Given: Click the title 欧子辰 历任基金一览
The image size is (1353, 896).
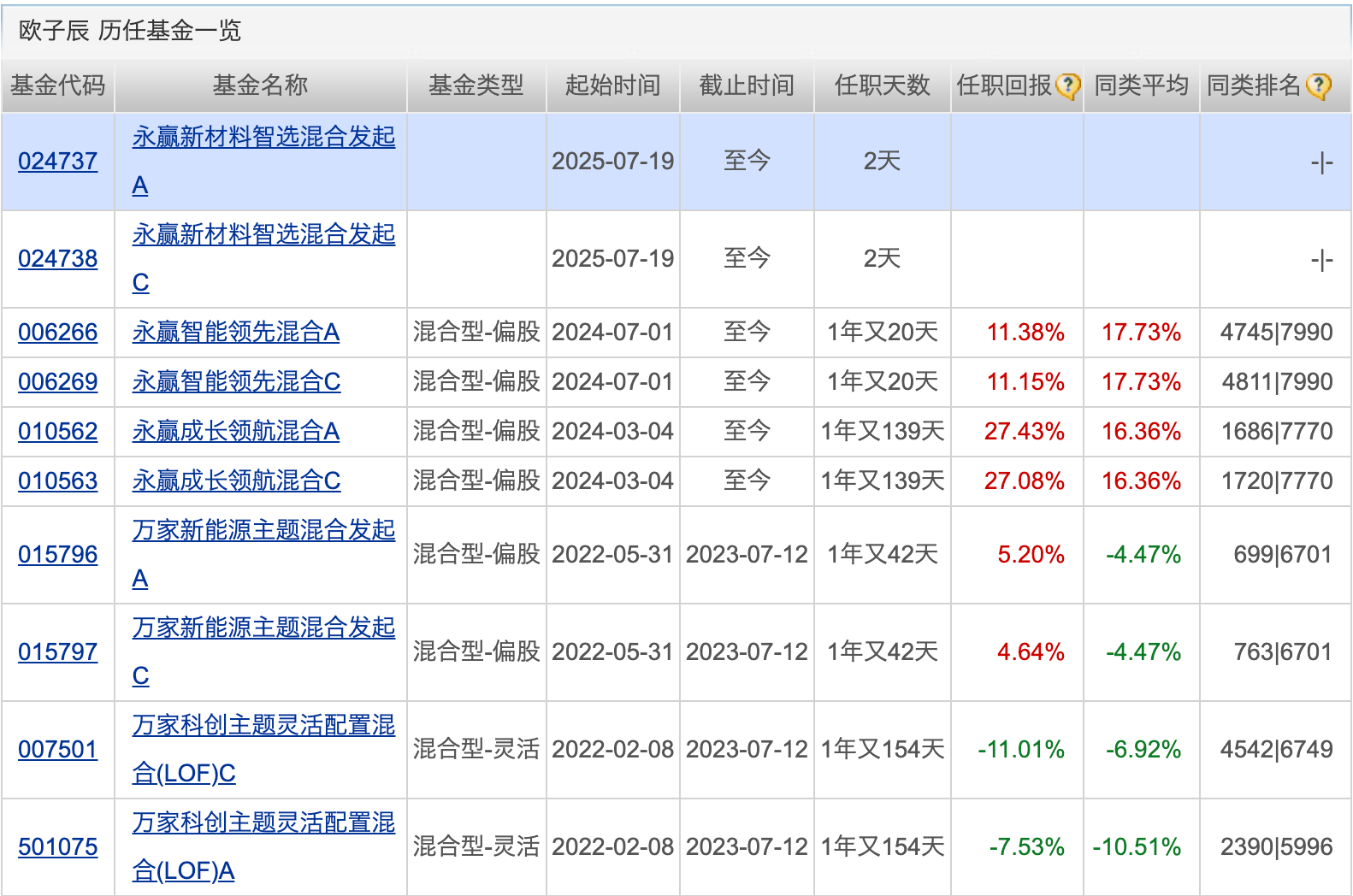Looking at the screenshot, I should click(x=130, y=31).
